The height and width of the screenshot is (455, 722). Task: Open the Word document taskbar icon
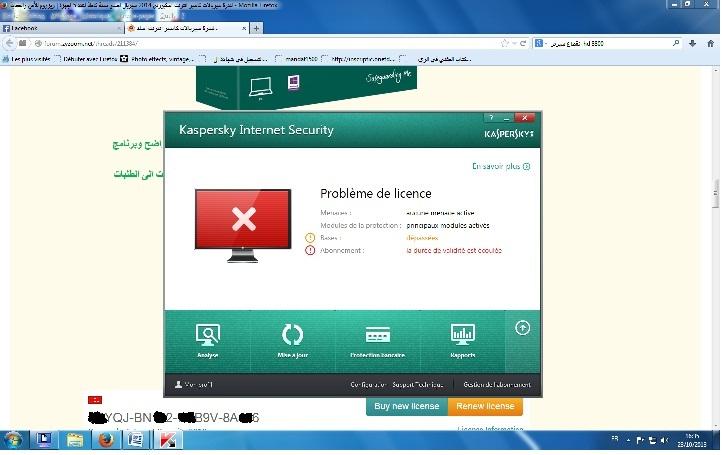click(136, 440)
